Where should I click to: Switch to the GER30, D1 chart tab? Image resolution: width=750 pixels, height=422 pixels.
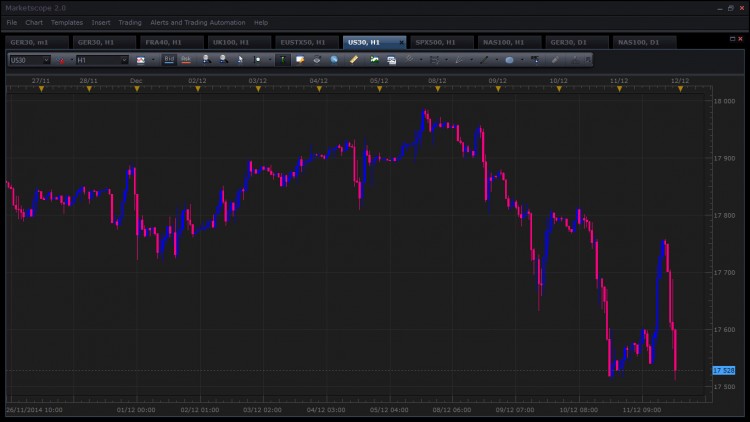point(577,43)
